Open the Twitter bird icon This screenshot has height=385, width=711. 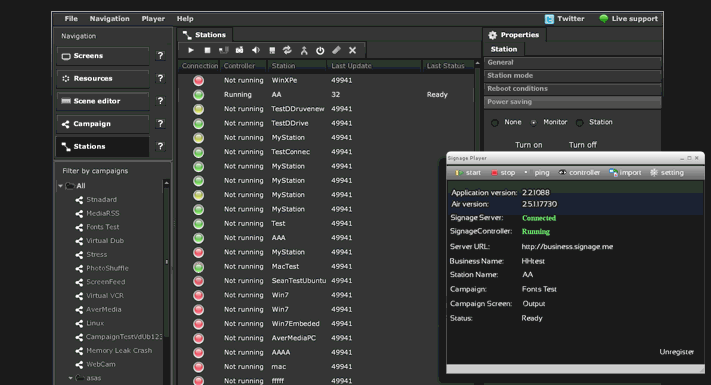(549, 19)
